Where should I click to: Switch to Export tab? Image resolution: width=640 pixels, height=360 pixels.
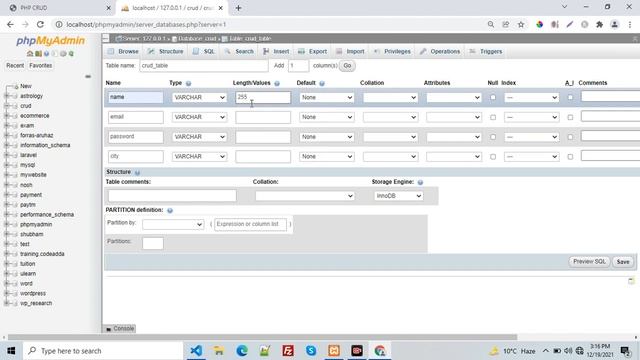pyautogui.click(x=313, y=51)
